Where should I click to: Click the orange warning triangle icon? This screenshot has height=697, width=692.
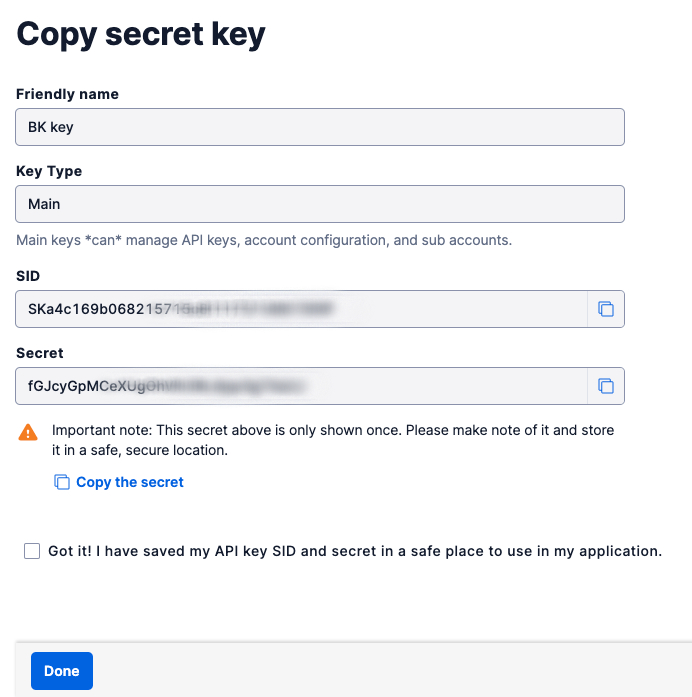pos(28,432)
